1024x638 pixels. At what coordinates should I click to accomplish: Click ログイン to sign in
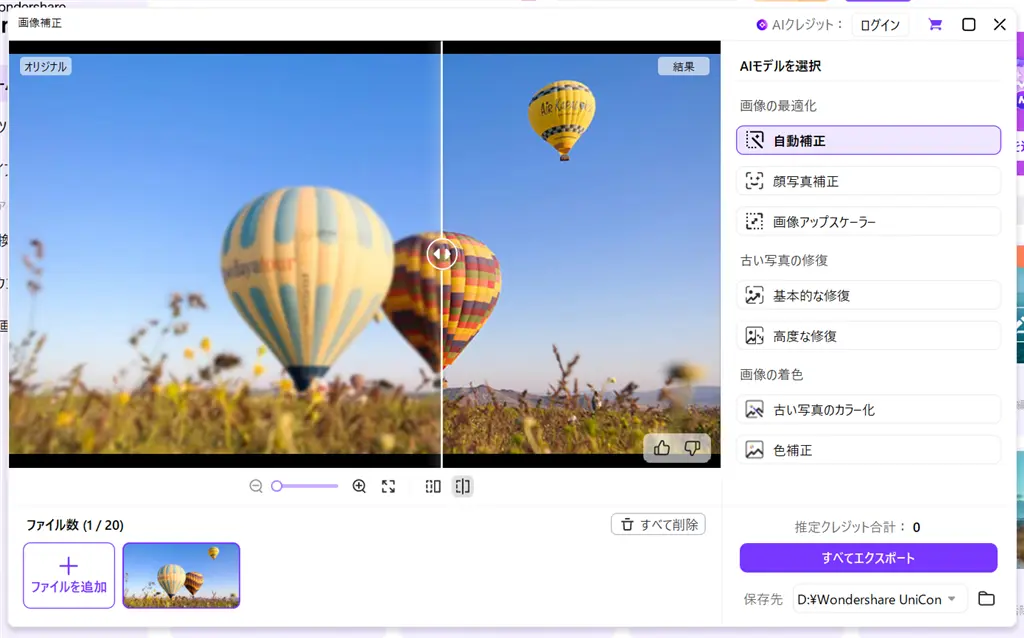coord(879,24)
